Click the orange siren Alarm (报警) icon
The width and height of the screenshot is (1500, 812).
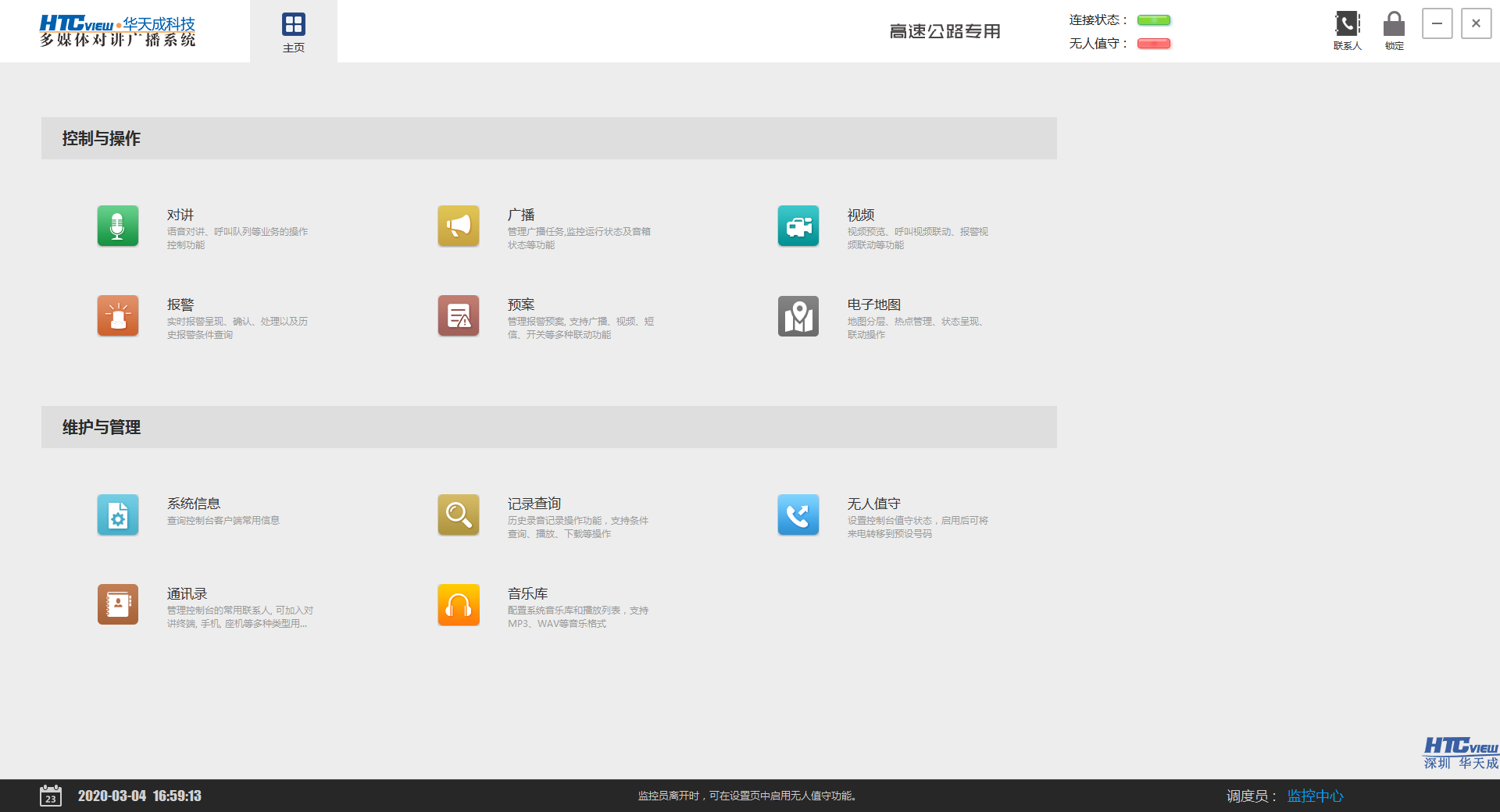coord(118,315)
